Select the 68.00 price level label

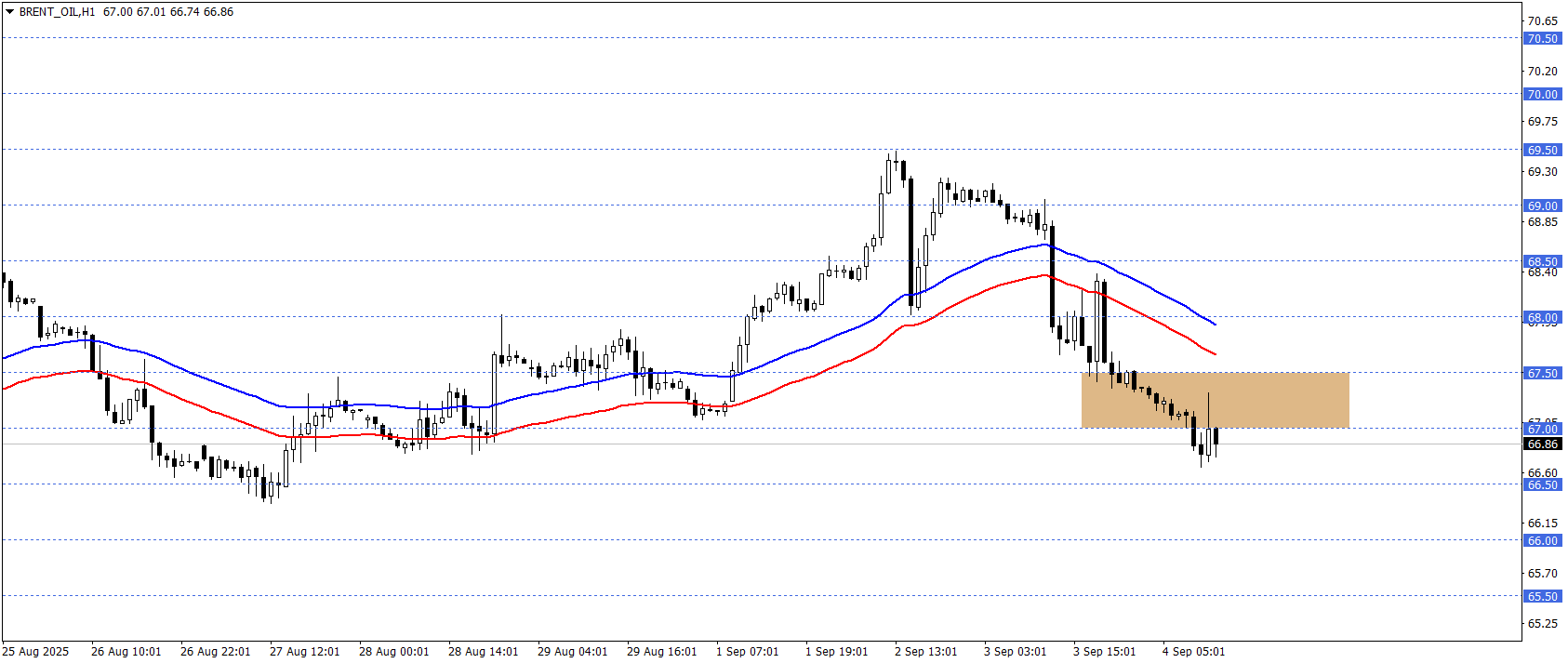1542,317
